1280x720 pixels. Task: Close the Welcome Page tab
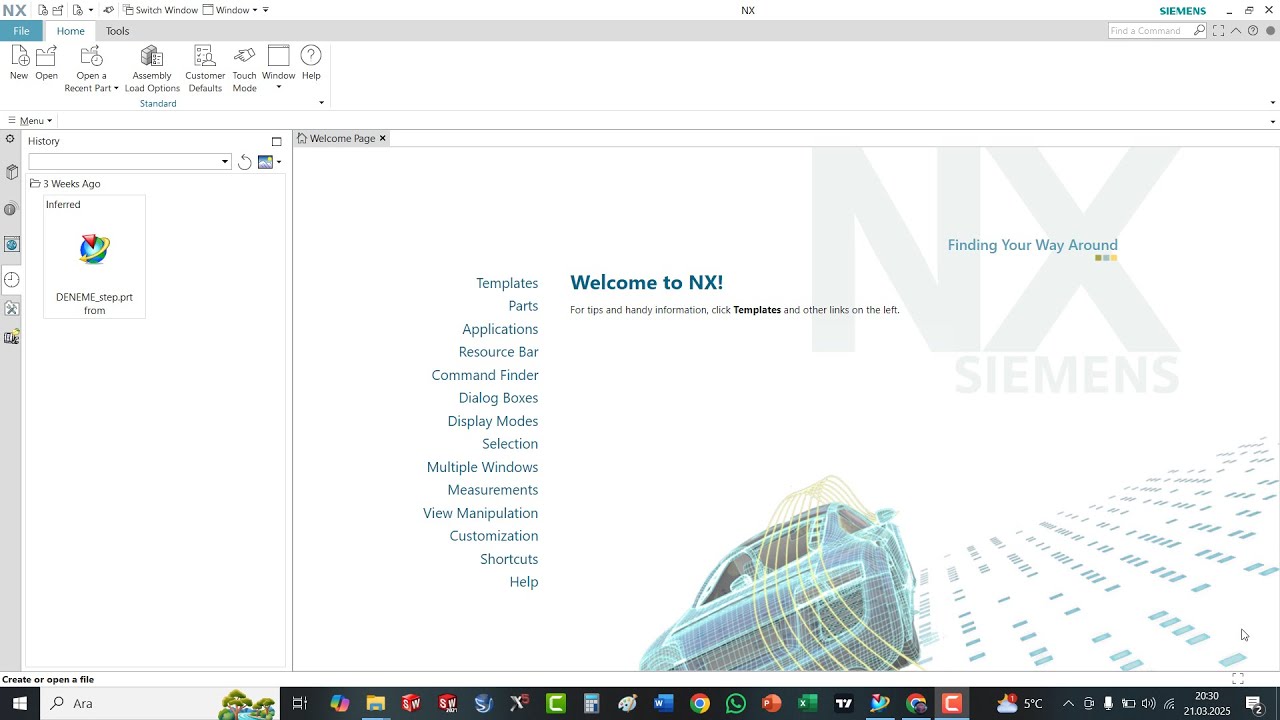click(382, 139)
